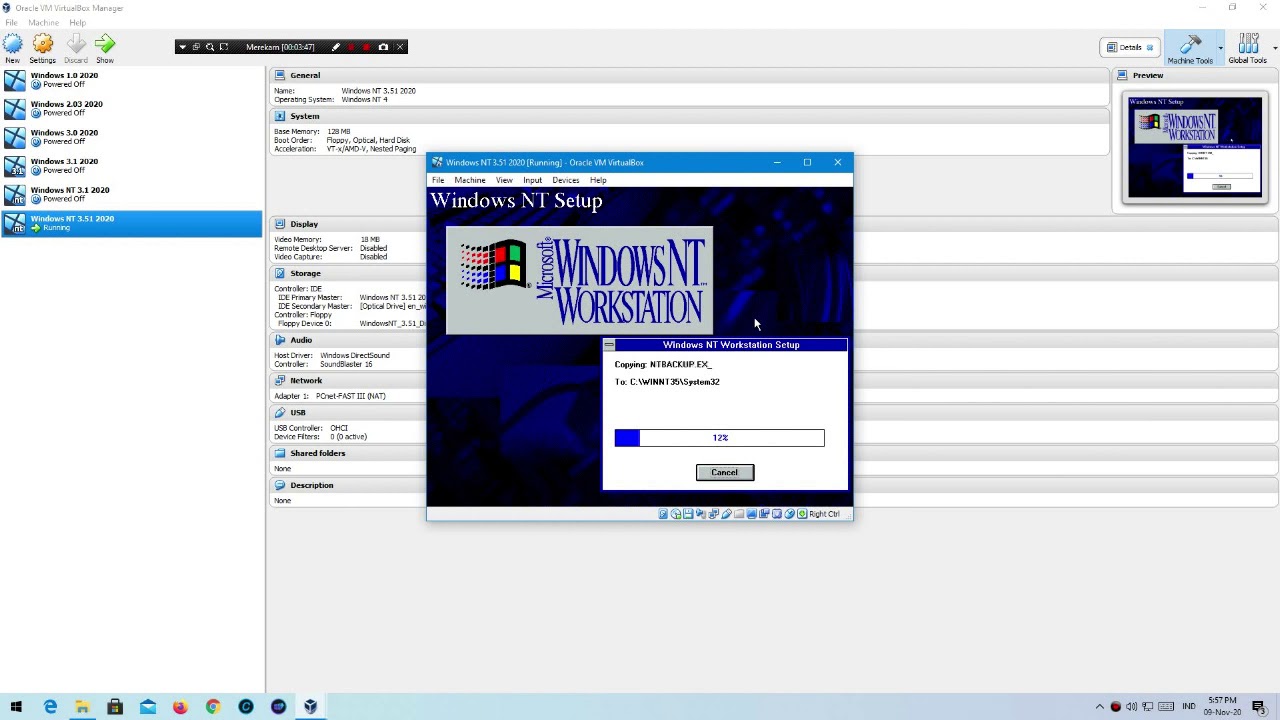Click the recorder pencil draw icon
This screenshot has height=720, width=1280.
tap(336, 47)
